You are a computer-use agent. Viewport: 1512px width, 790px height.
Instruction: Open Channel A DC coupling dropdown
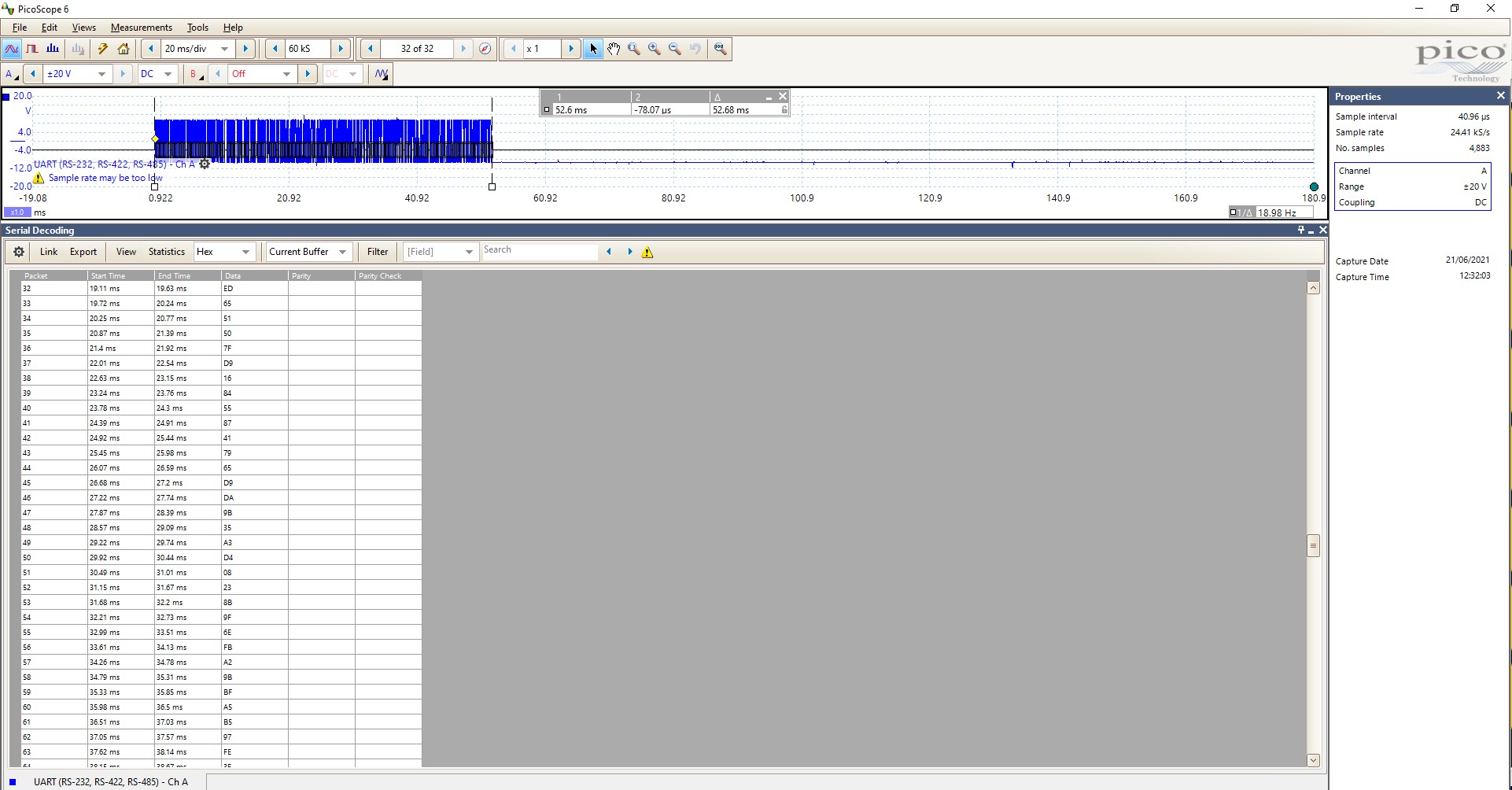pos(168,74)
